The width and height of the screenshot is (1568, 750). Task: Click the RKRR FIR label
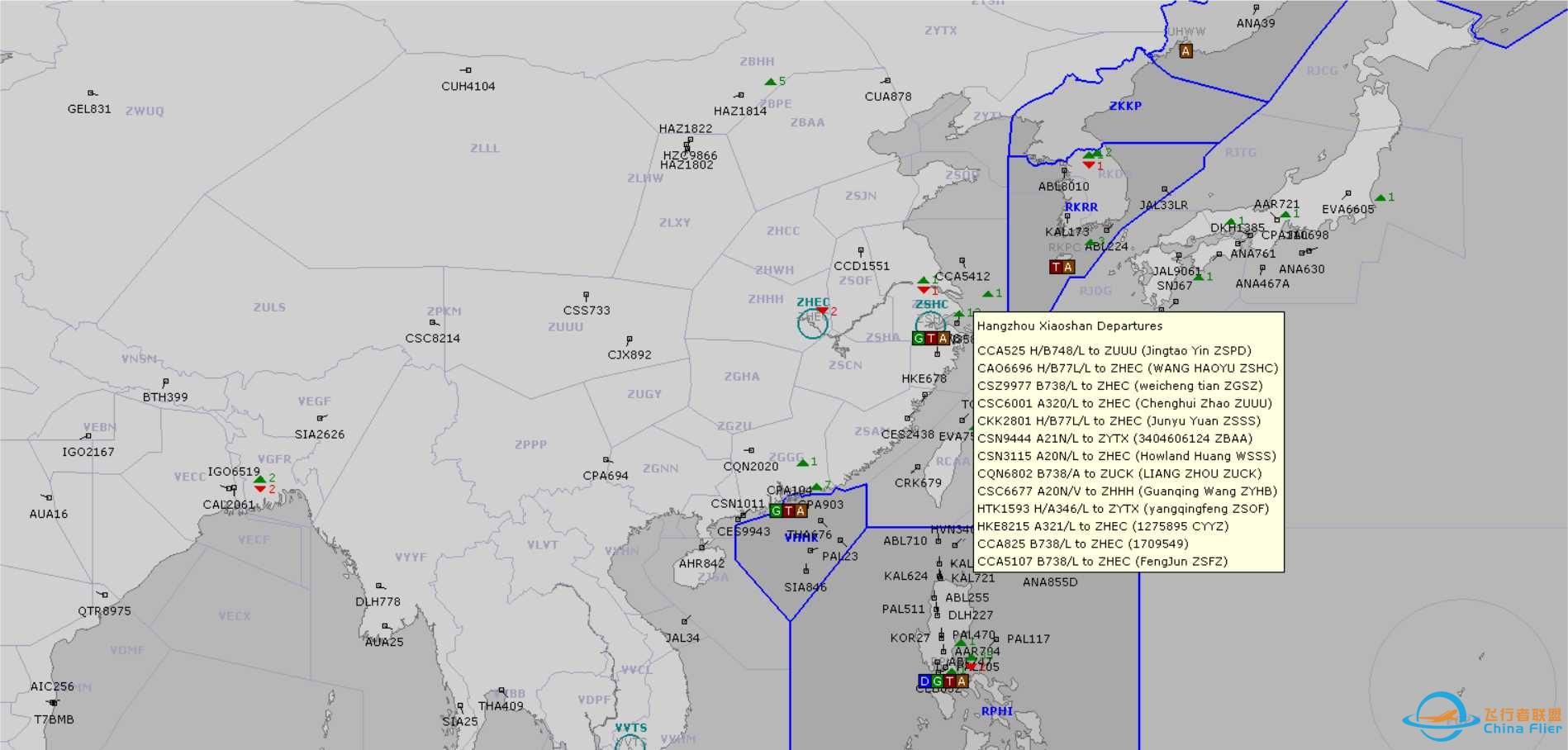[x=1081, y=207]
